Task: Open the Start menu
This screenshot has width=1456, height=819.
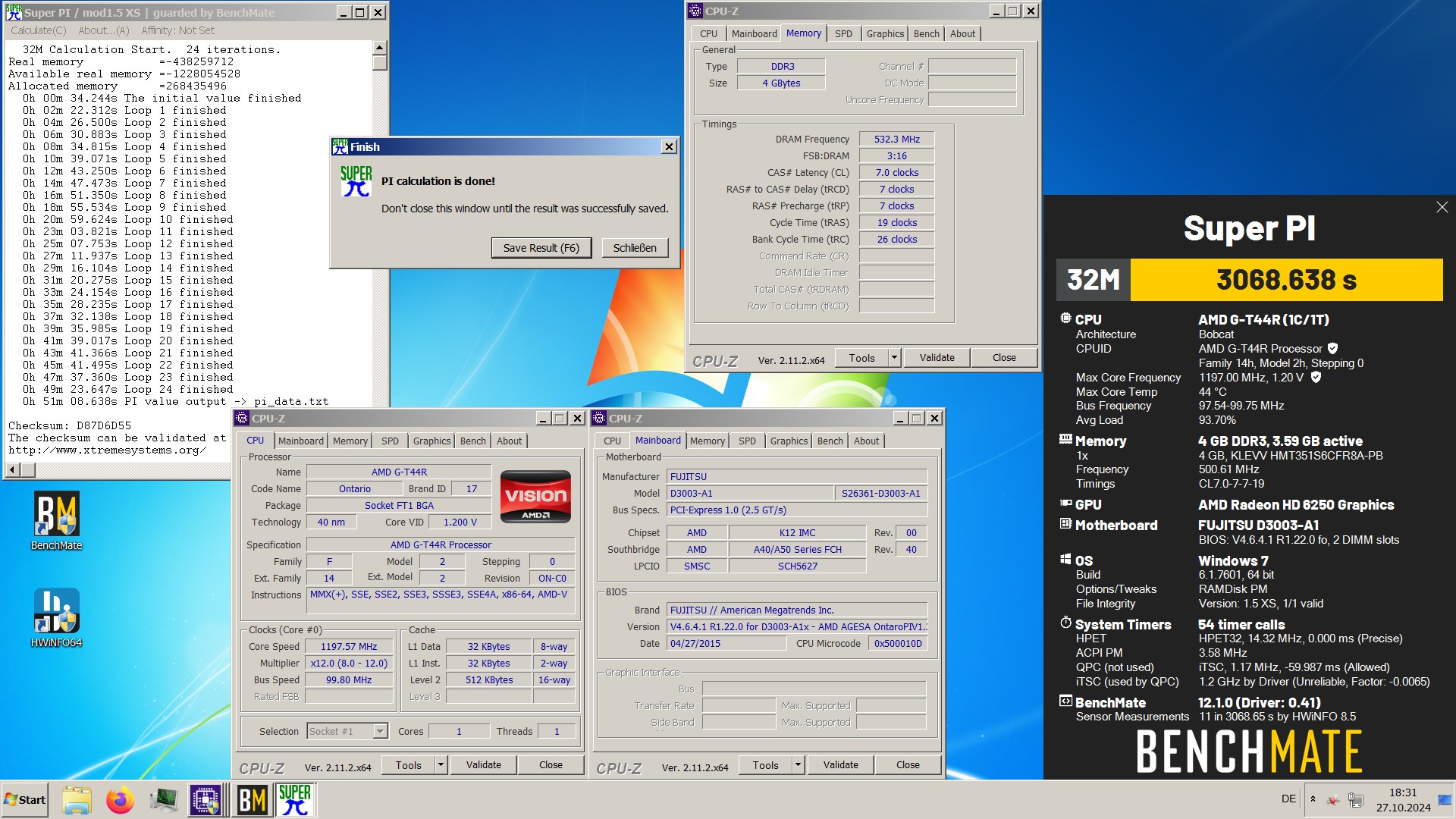Action: 25,800
